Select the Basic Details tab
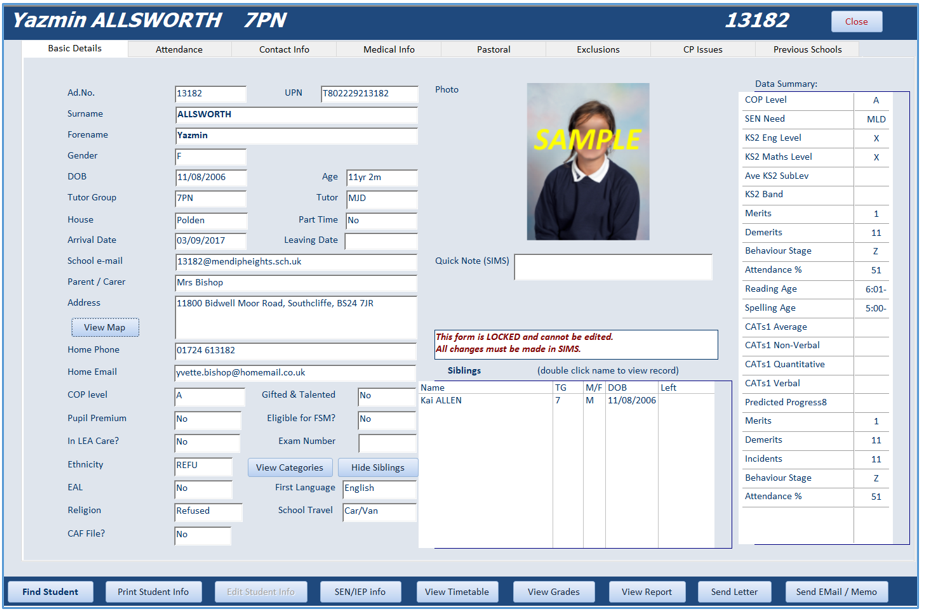 (74, 48)
